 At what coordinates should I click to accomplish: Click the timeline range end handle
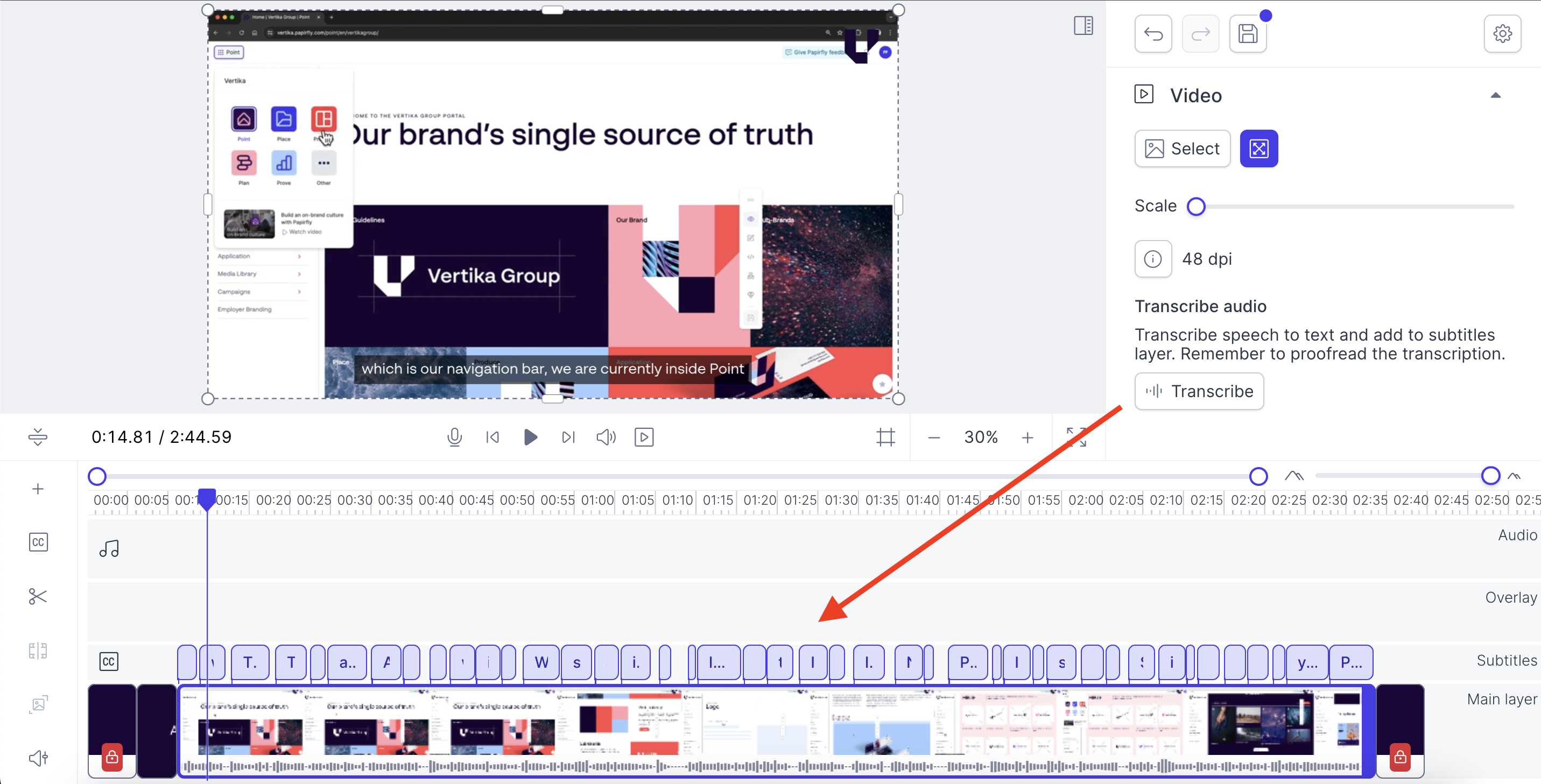click(1258, 477)
